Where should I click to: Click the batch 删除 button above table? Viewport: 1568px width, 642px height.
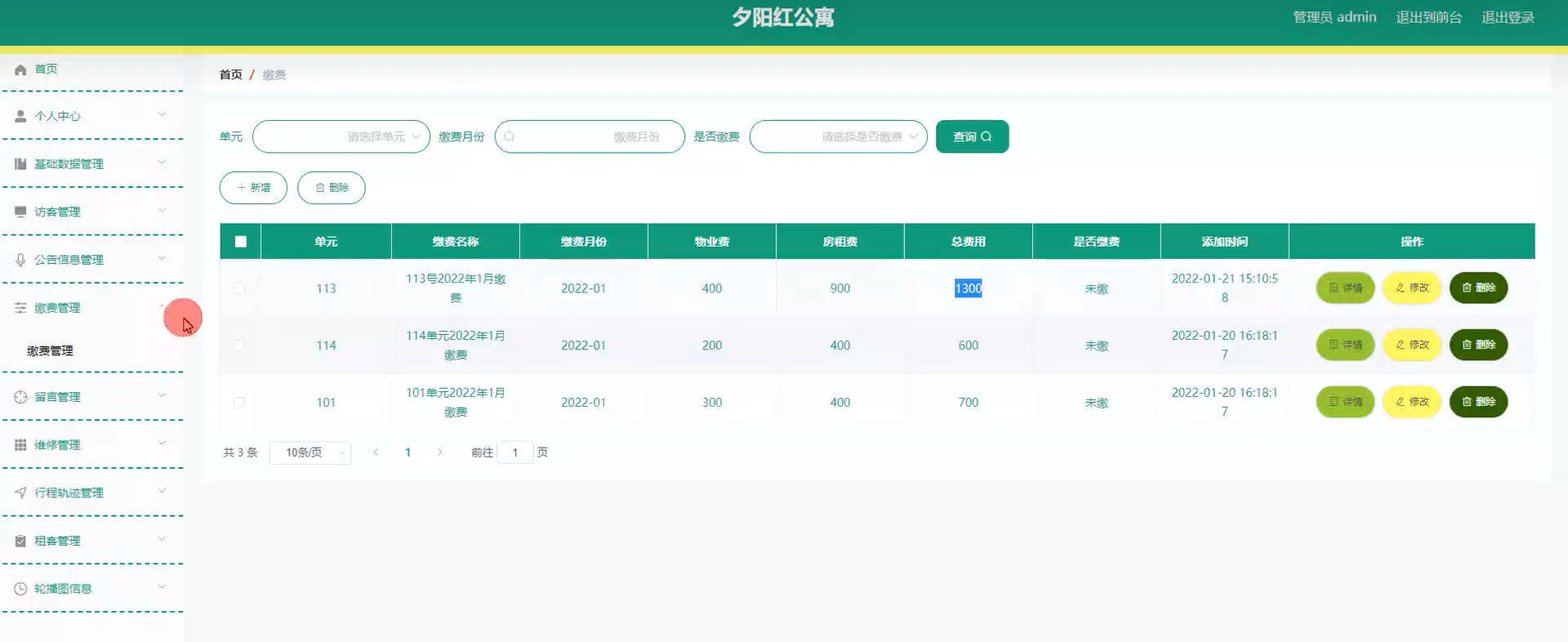(x=332, y=188)
